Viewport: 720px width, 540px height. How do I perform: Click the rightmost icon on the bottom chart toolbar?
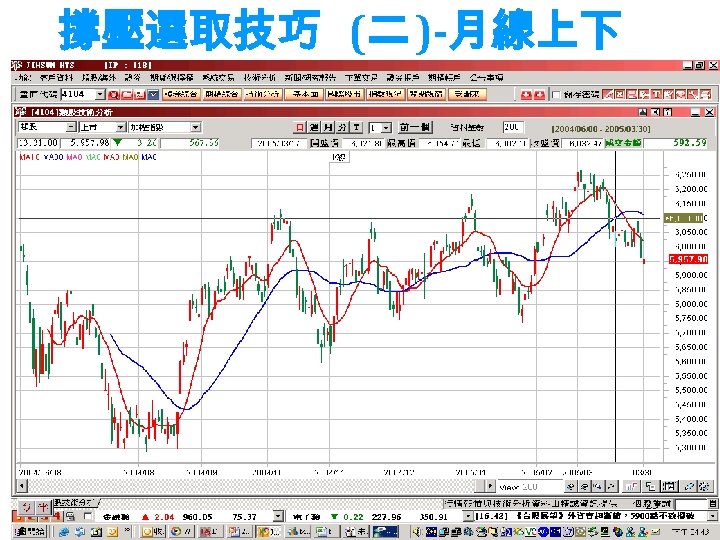pyautogui.click(x=704, y=486)
